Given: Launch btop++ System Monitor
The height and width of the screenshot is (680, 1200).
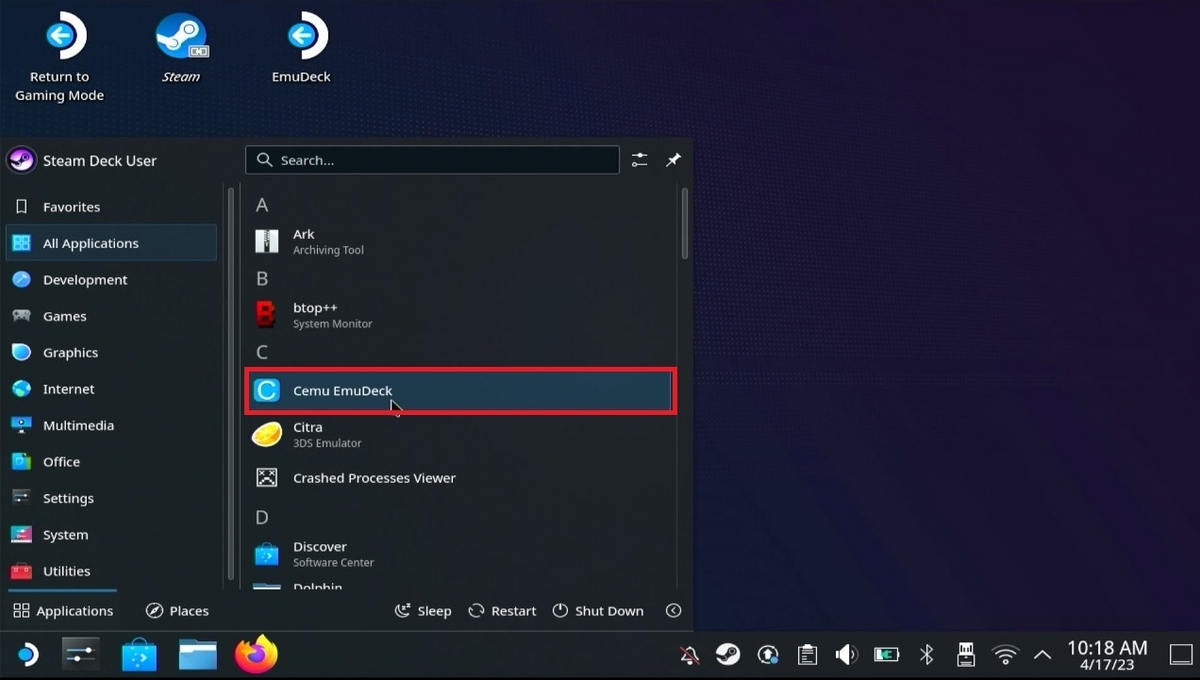Looking at the screenshot, I should (x=460, y=315).
